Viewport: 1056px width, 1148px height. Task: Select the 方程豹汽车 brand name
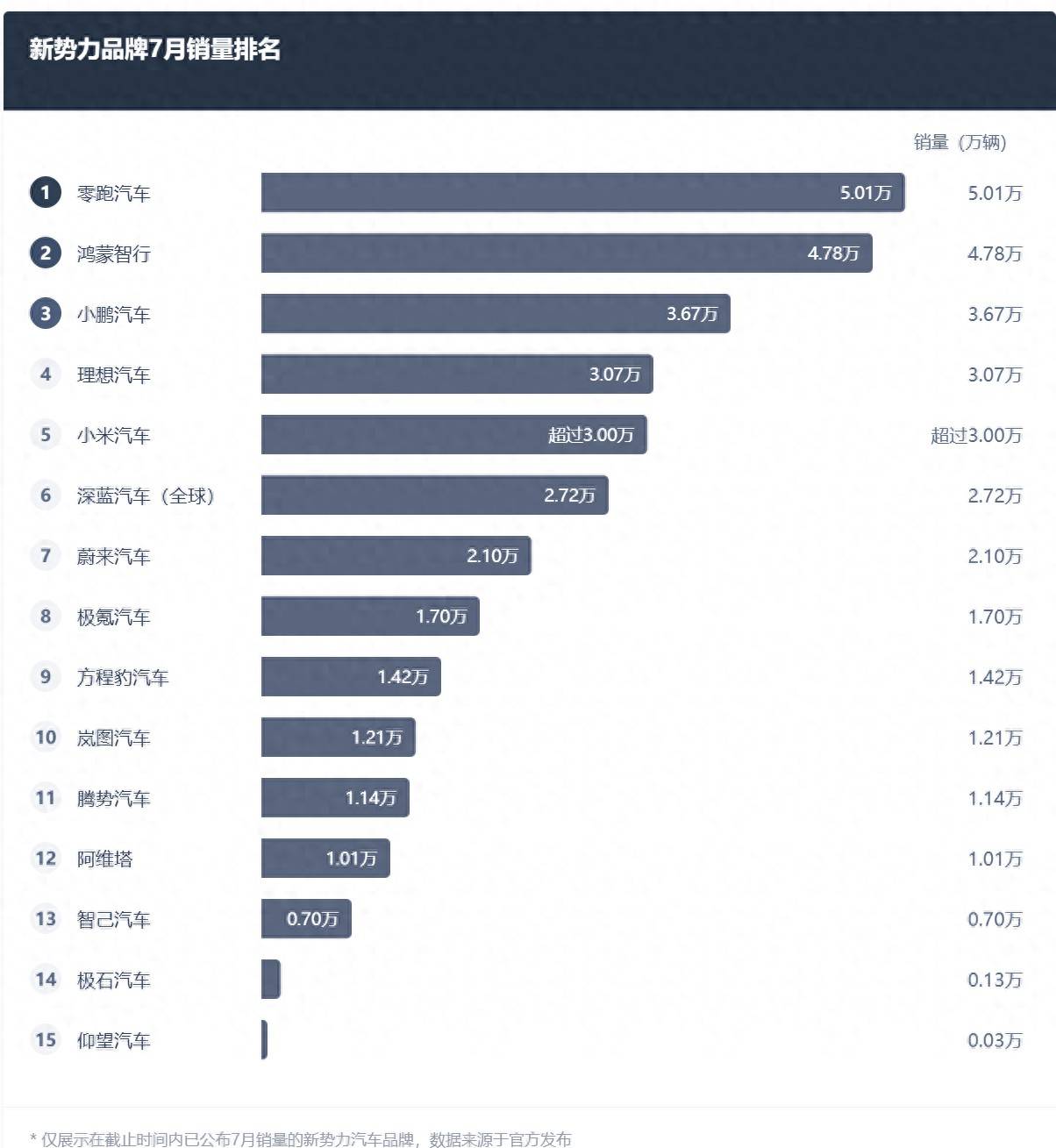pos(123,677)
